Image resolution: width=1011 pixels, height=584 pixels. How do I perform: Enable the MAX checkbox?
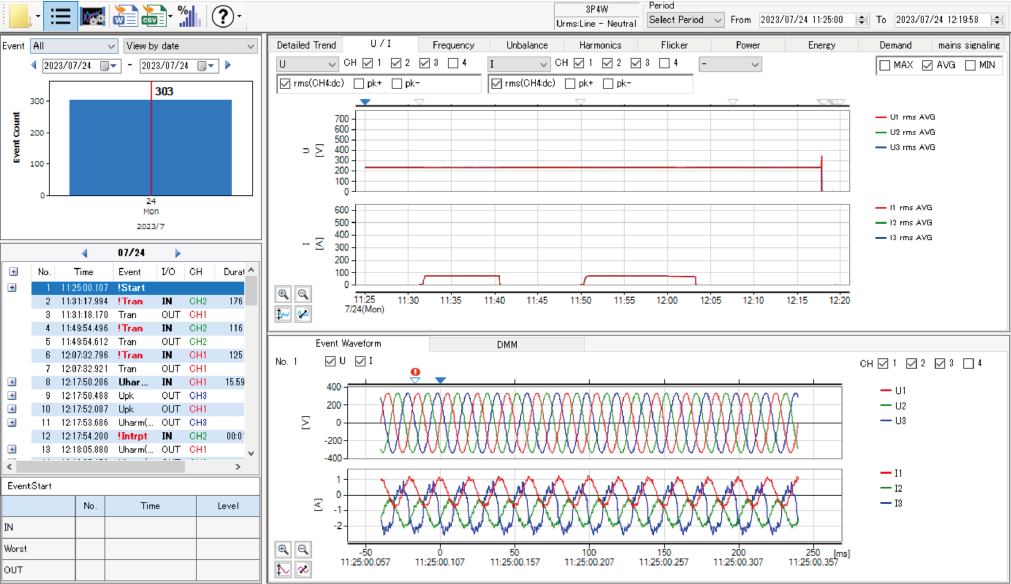885,65
